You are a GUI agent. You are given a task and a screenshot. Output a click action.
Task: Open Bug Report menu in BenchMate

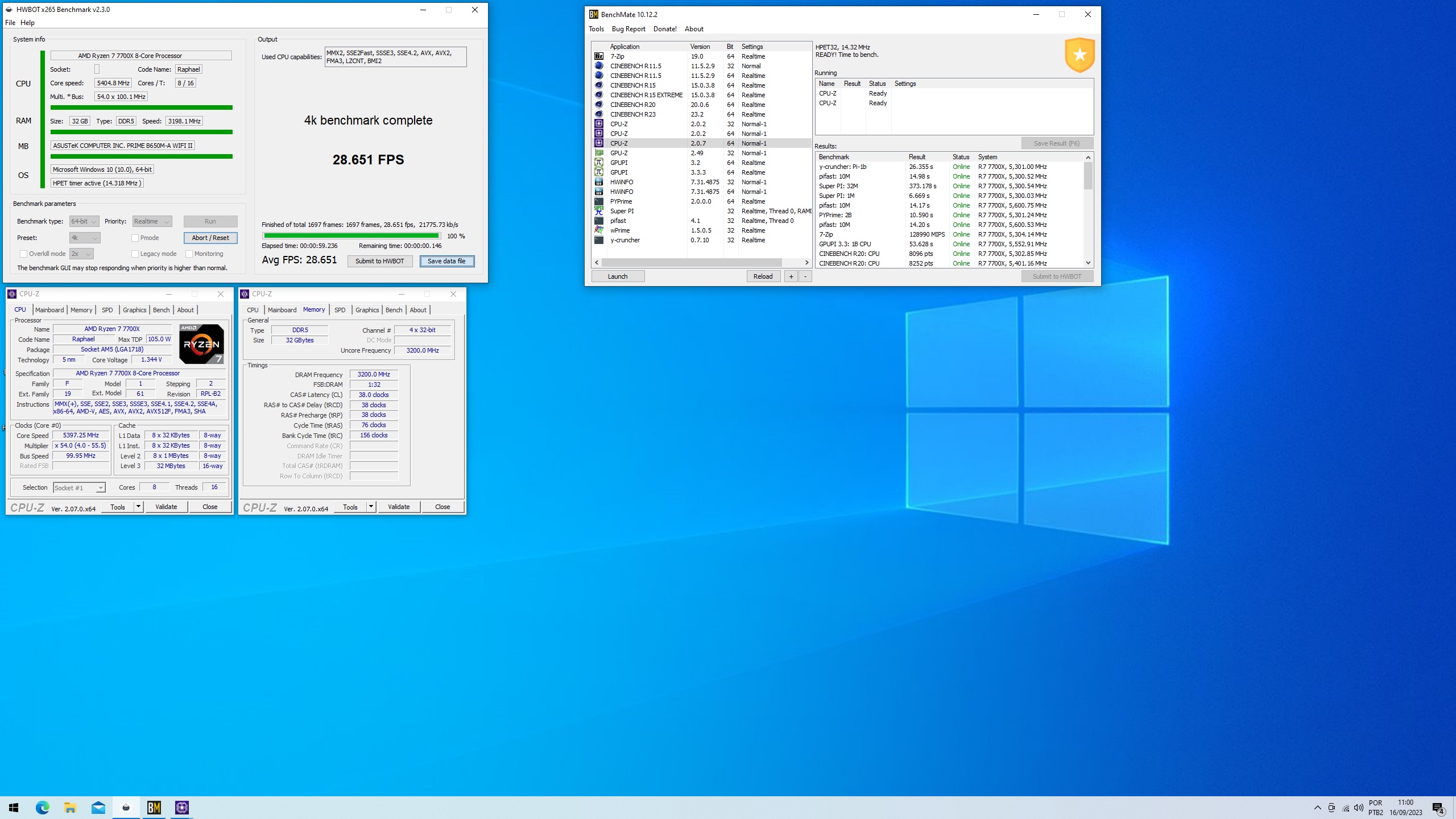[x=628, y=29]
